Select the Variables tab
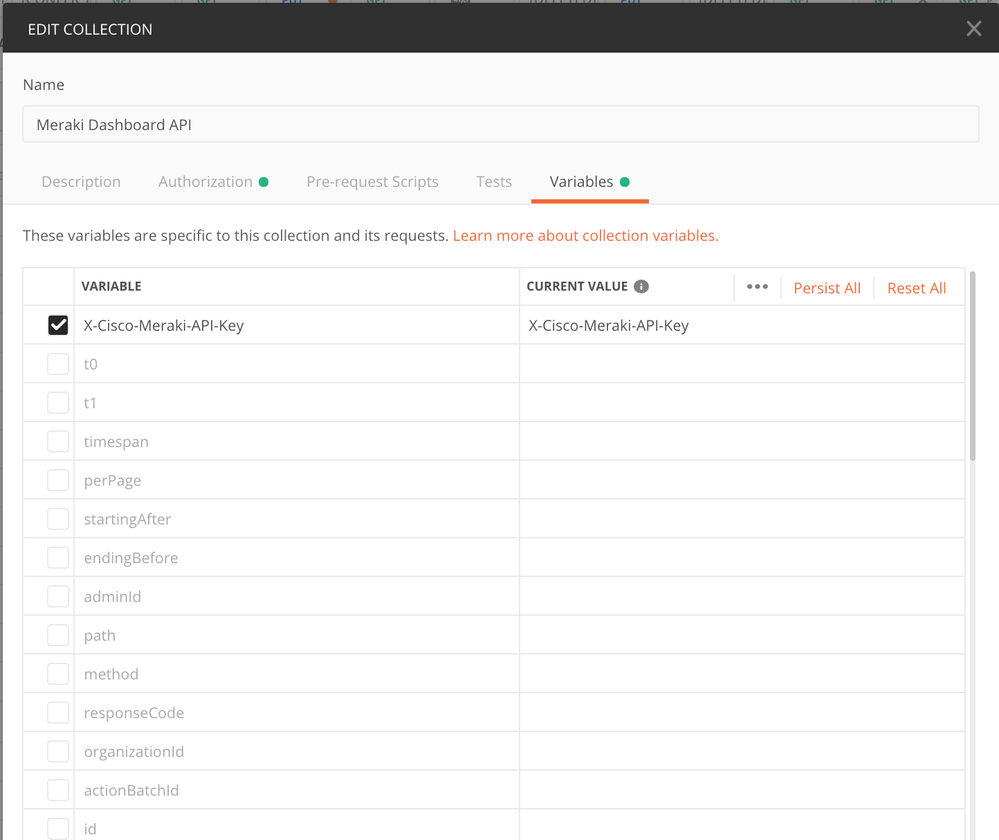Screen dimensions: 999x840 coord(589,182)
